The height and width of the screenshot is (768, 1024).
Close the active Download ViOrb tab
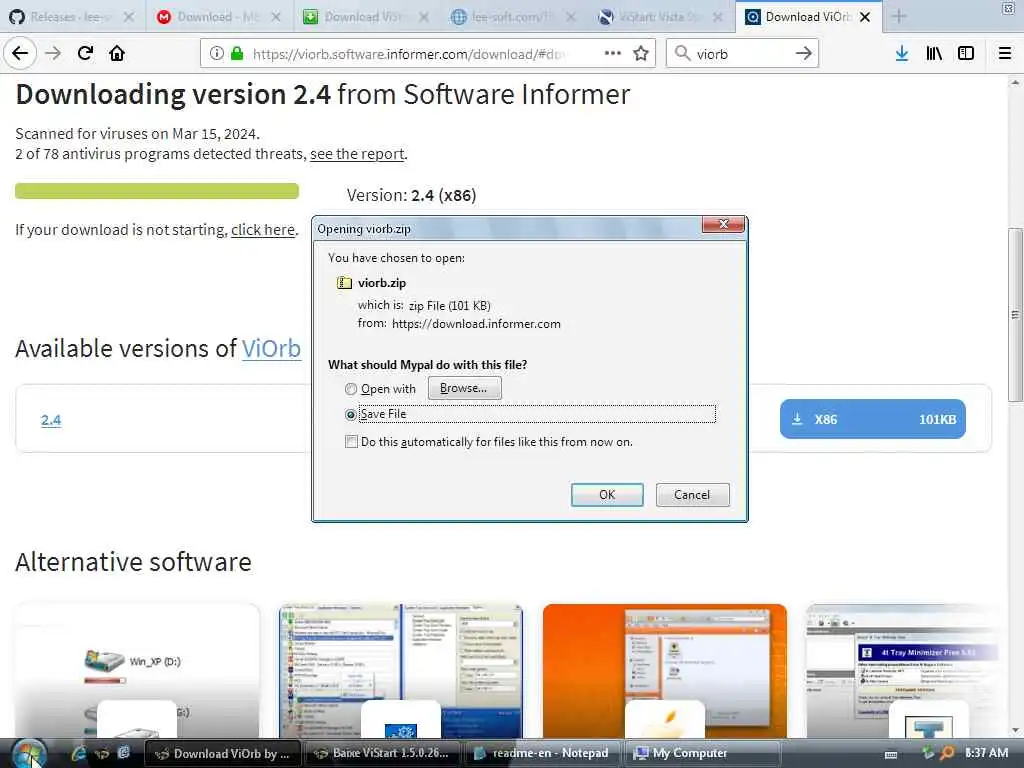(x=865, y=17)
